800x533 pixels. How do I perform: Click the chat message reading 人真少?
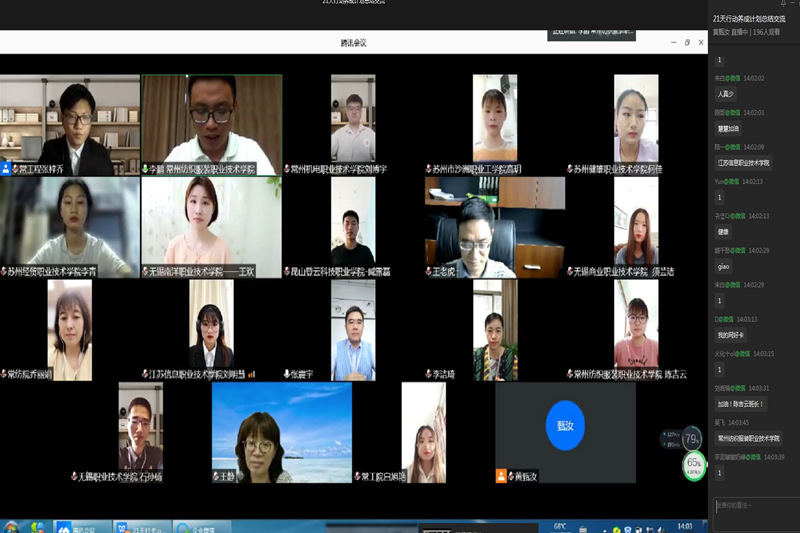(x=726, y=94)
